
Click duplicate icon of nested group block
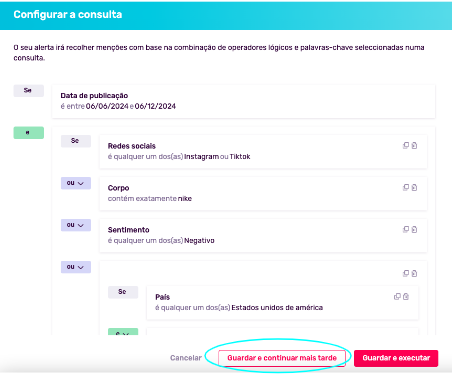pyautogui.click(x=406, y=273)
